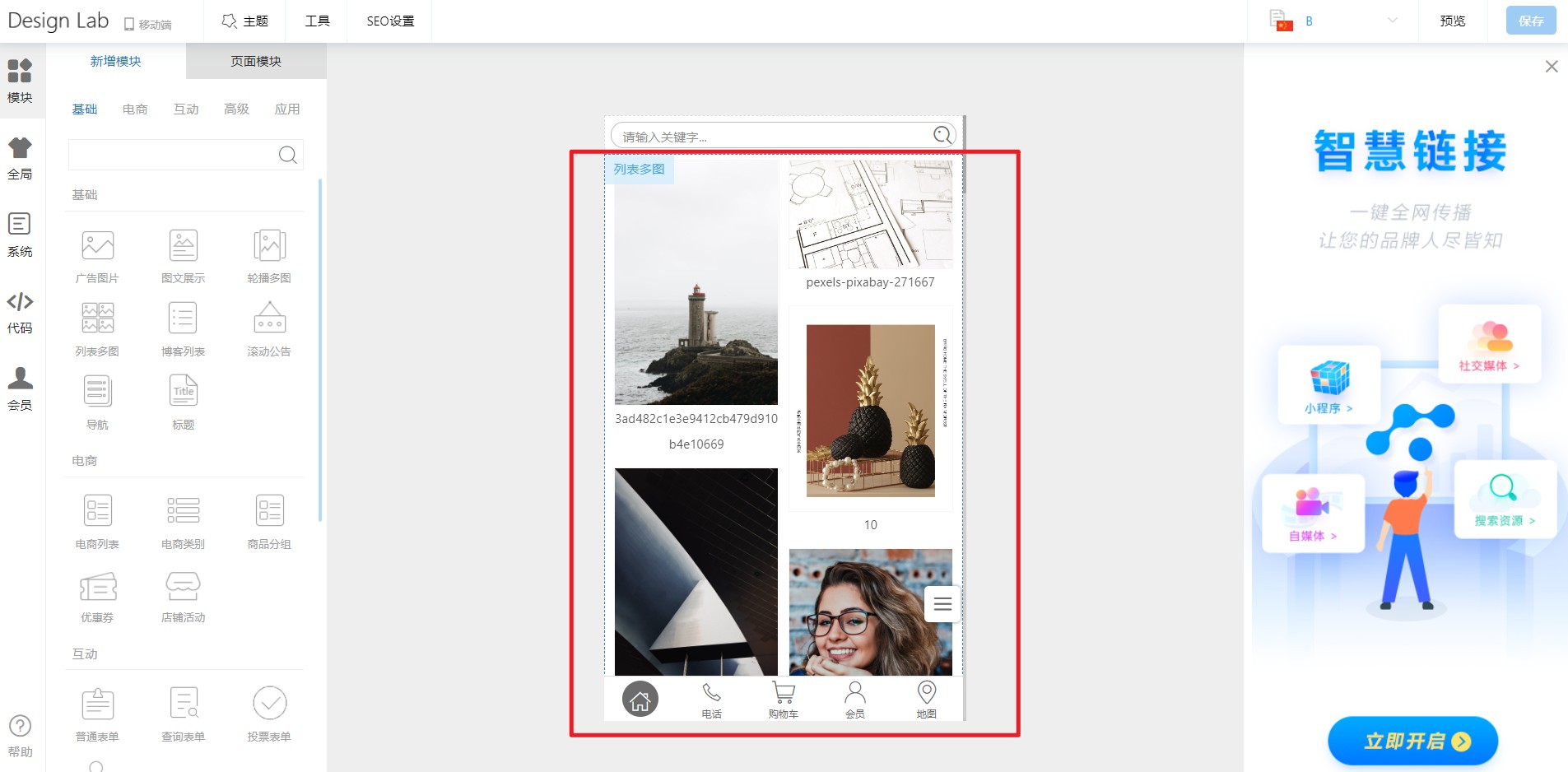The image size is (1568, 772).
Task: Tap the 电话 phone icon in footer
Action: pos(711,700)
